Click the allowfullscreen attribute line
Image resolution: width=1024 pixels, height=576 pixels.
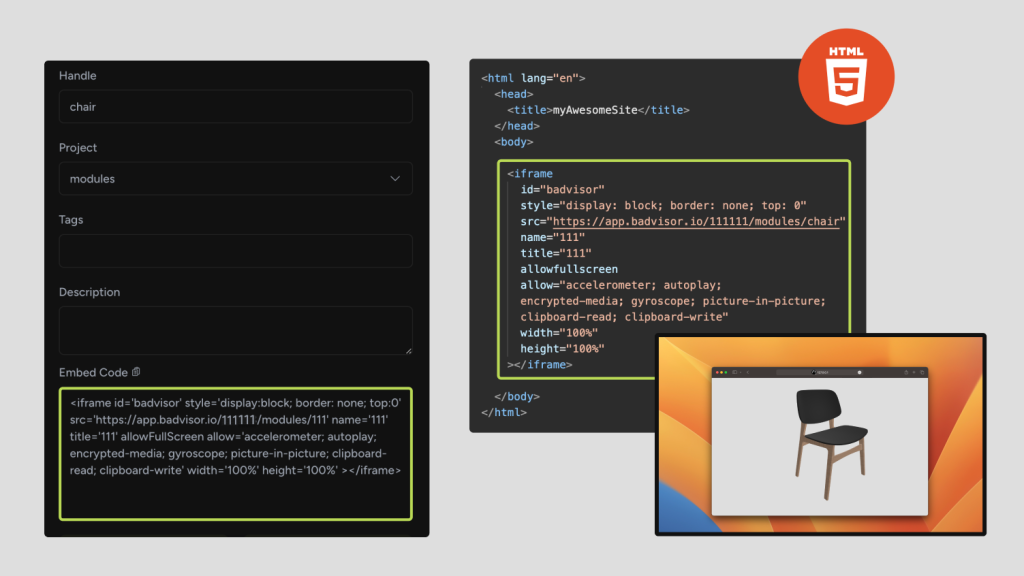click(x=569, y=269)
